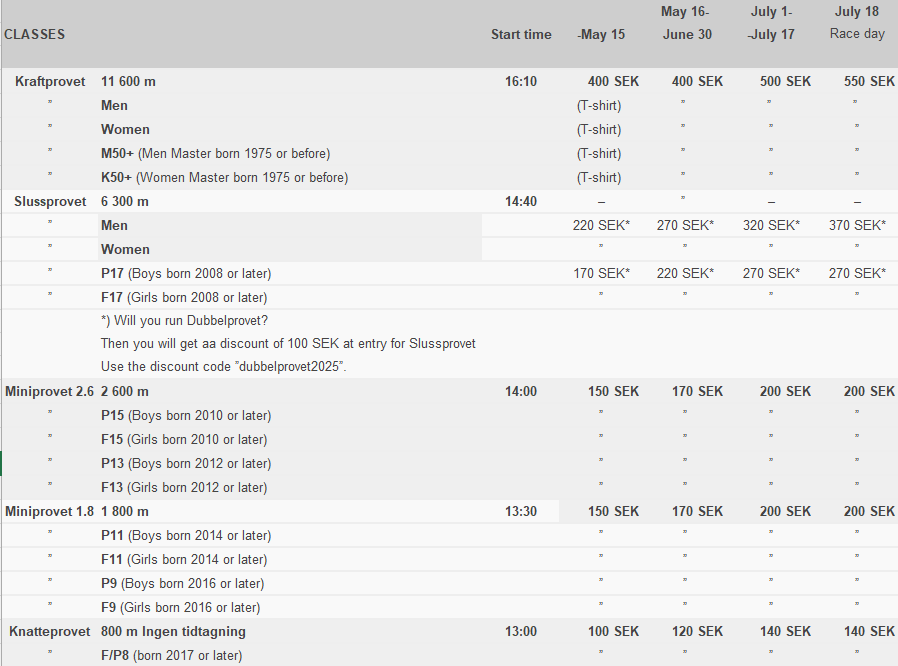The width and height of the screenshot is (898, 666).
Task: Click the Miniprovet 1.8 class name
Action: (50, 511)
